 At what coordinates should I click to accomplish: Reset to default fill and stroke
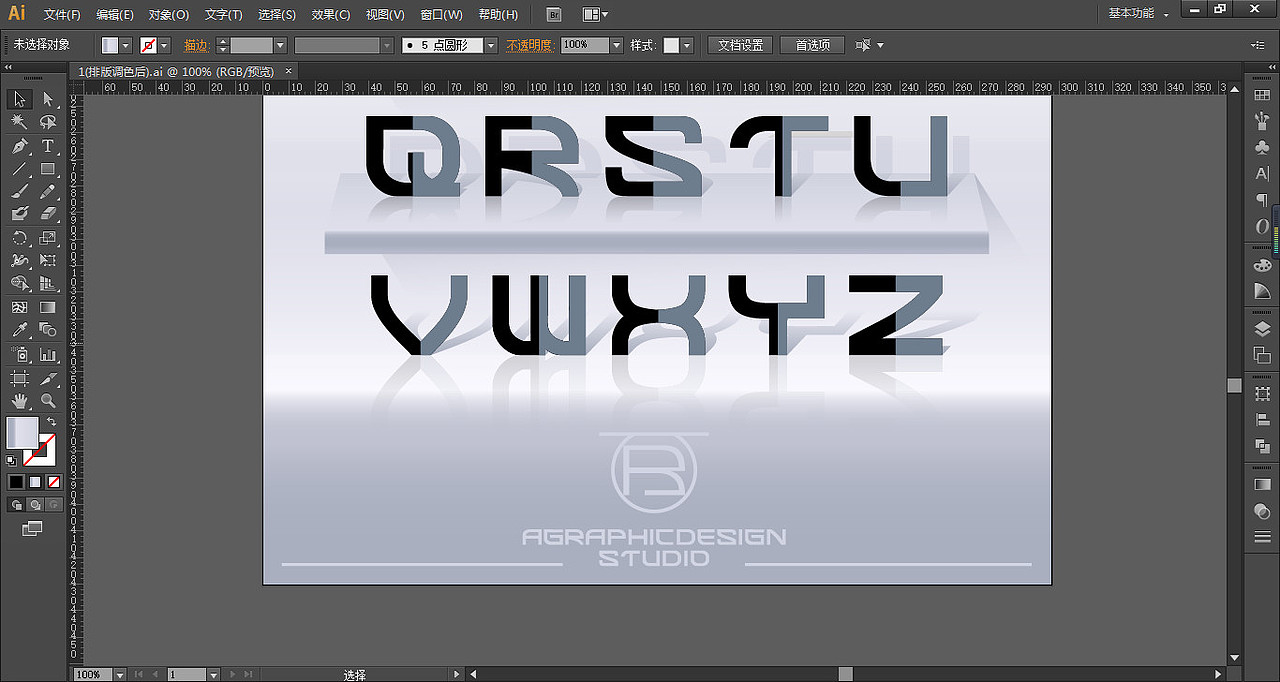pos(11,460)
